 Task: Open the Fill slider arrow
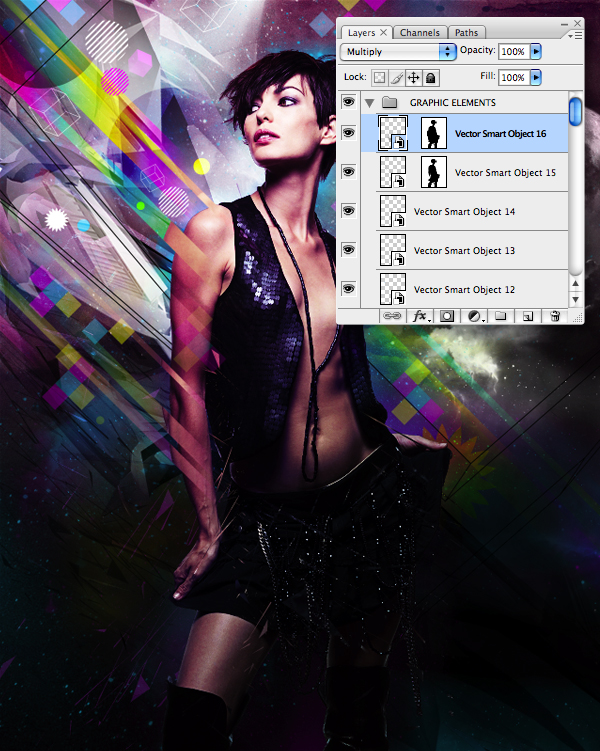pos(536,77)
